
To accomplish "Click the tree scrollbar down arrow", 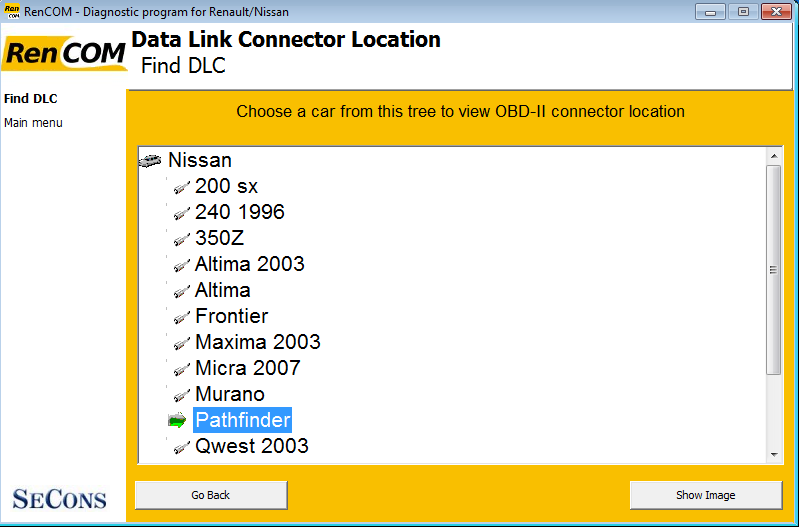I will click(774, 454).
